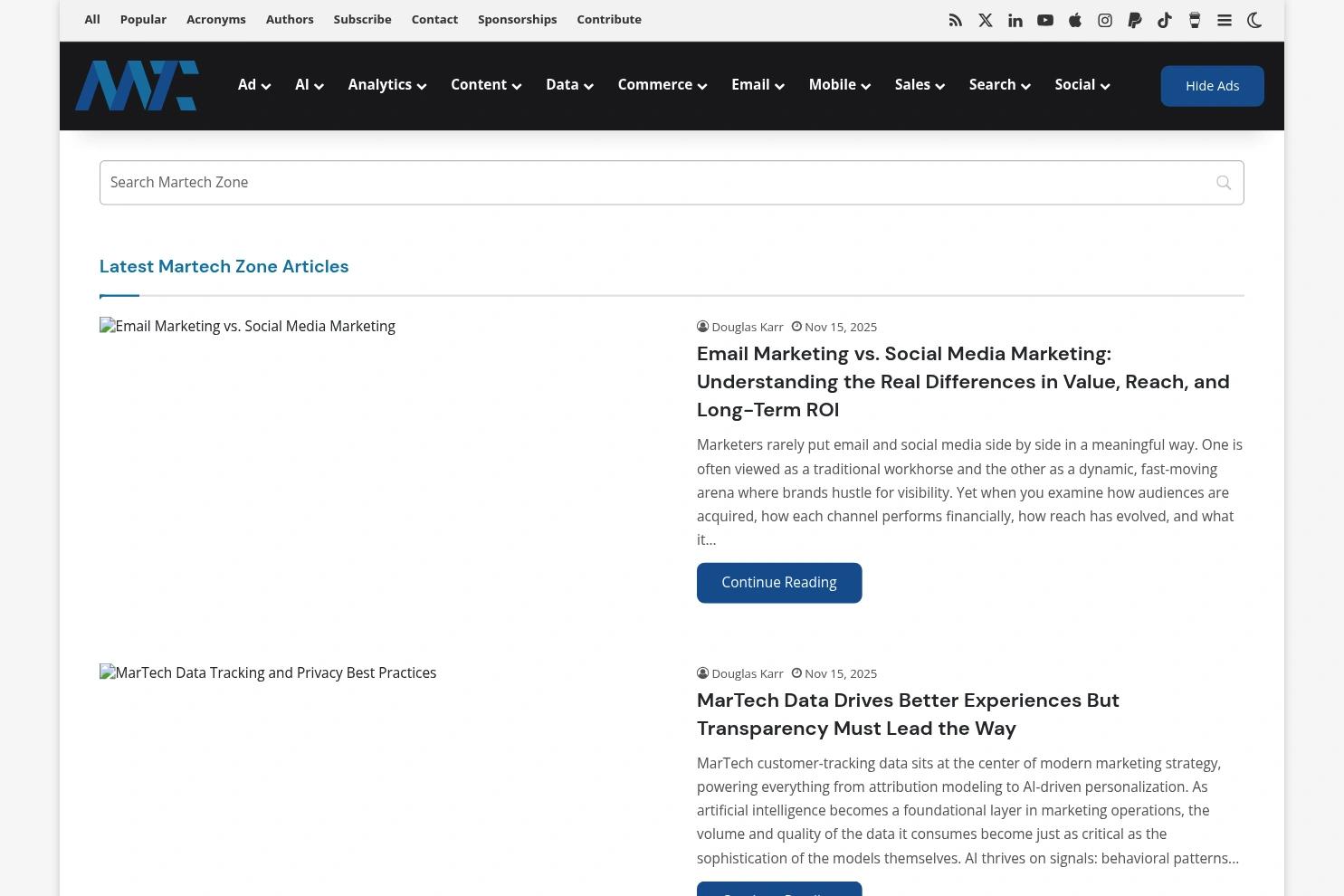
Task: Click the coffee cup icon
Action: (x=1194, y=20)
